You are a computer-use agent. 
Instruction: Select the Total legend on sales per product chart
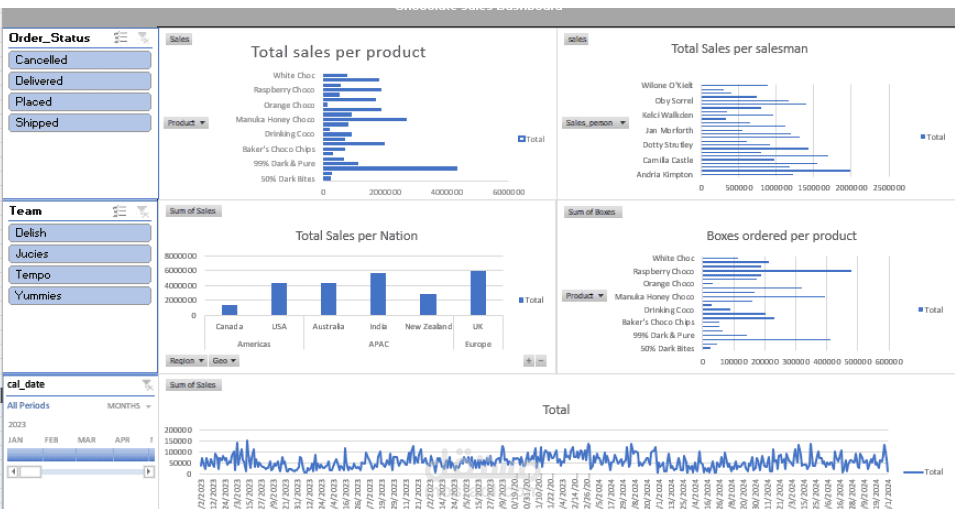click(531, 139)
